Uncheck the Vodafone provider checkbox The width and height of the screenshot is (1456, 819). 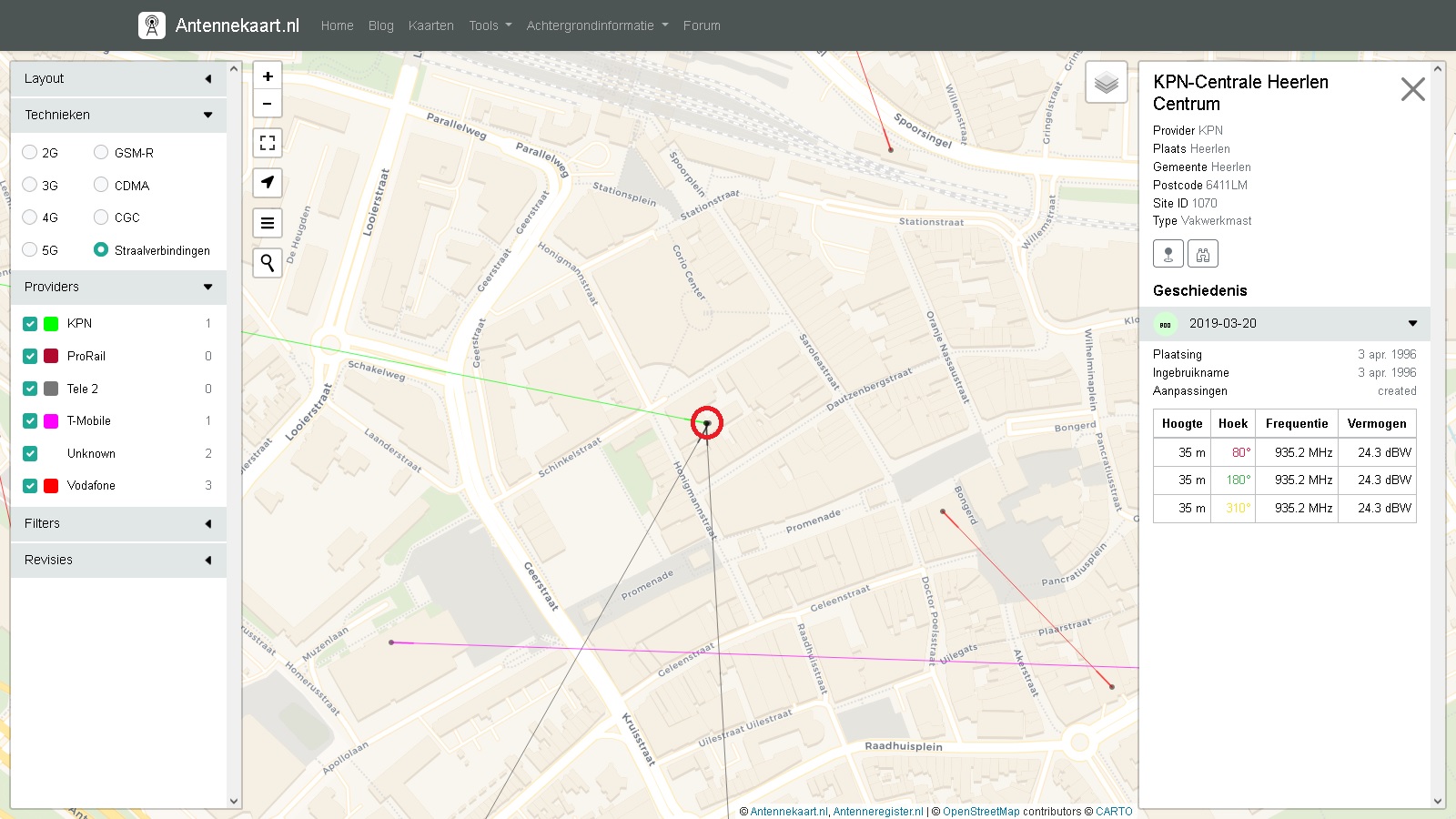30,486
